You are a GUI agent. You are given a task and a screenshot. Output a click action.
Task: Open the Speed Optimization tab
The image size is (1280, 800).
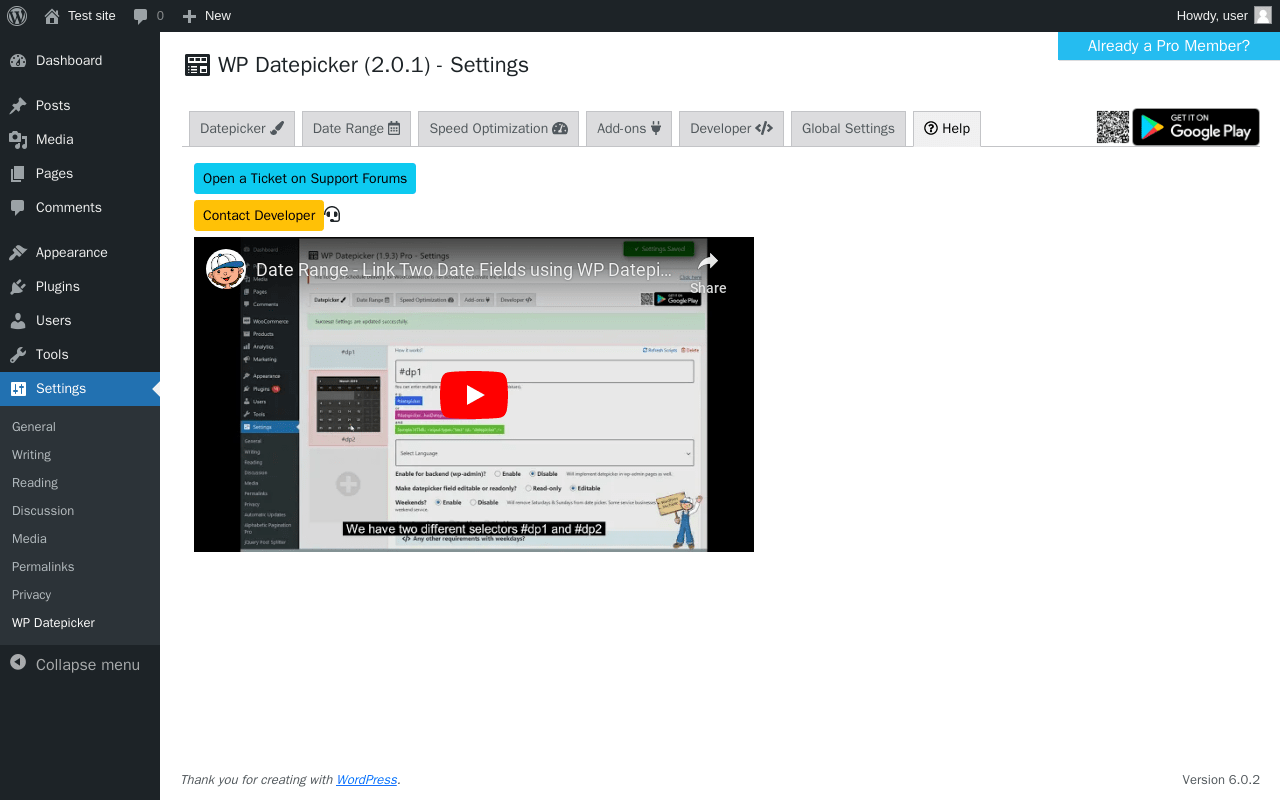click(x=498, y=129)
